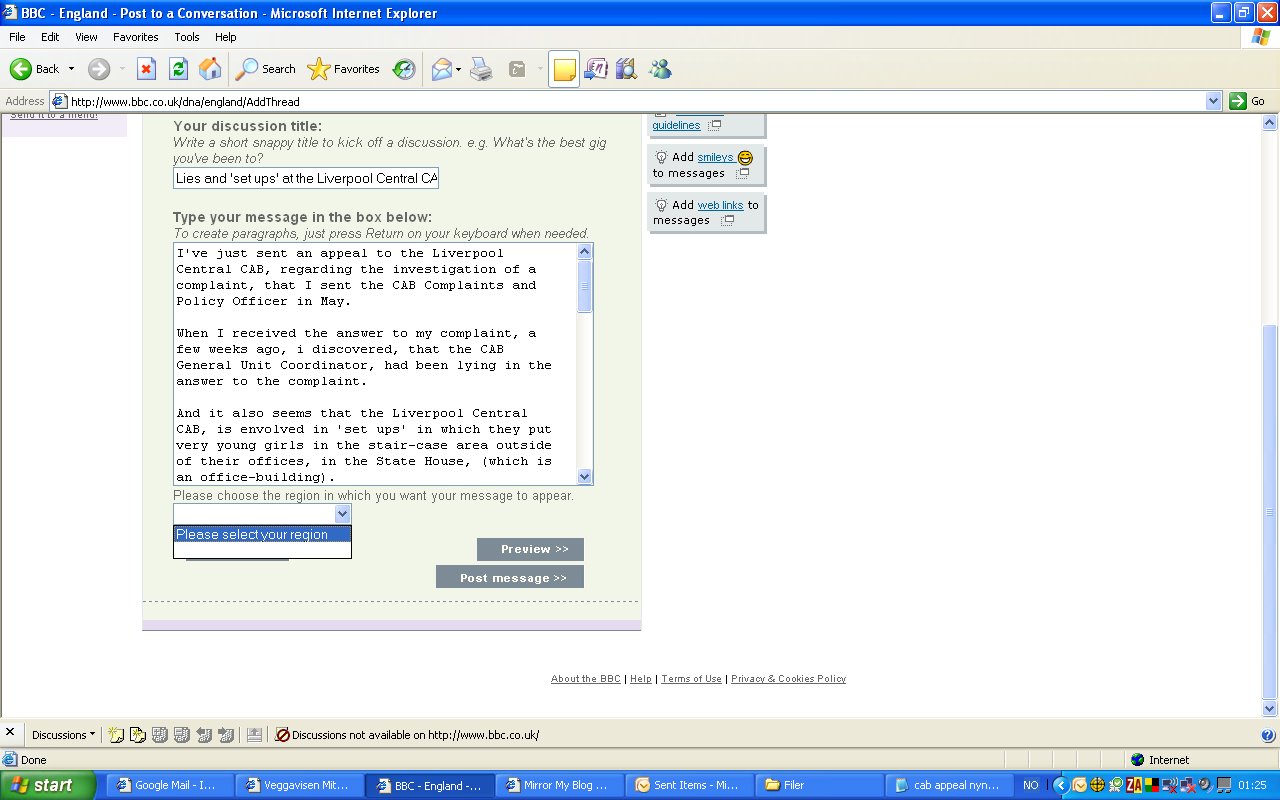Open the Help menu
The image size is (1280, 800).
(x=226, y=37)
